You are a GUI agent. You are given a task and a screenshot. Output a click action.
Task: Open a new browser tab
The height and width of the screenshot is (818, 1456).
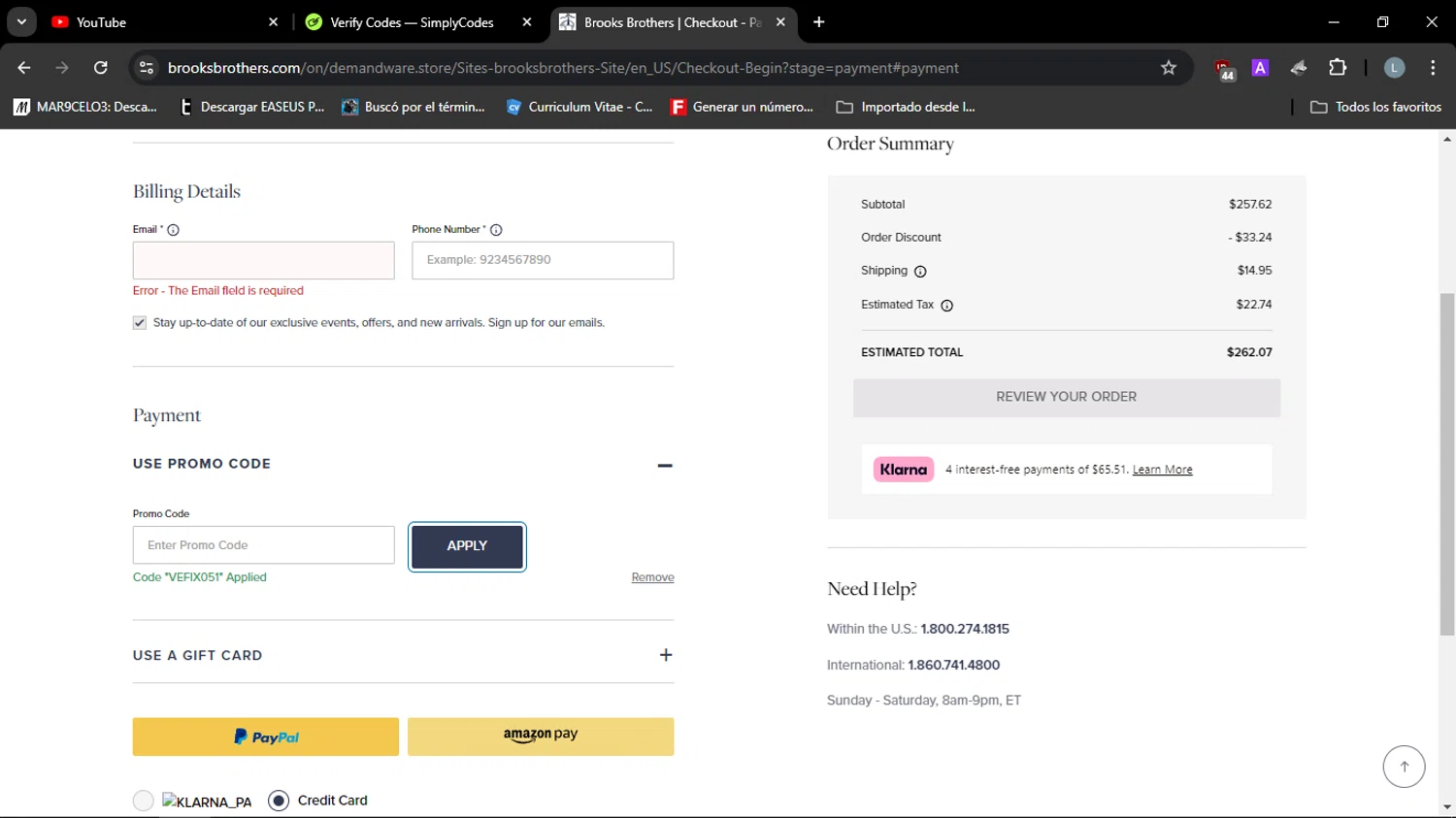coord(819,21)
